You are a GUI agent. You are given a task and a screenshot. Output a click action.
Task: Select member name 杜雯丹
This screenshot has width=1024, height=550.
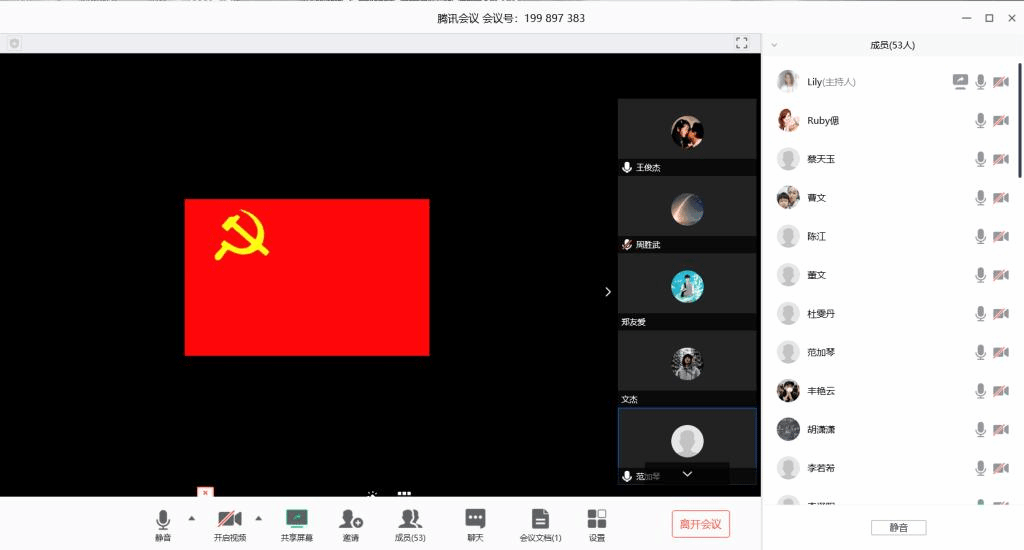click(821, 314)
